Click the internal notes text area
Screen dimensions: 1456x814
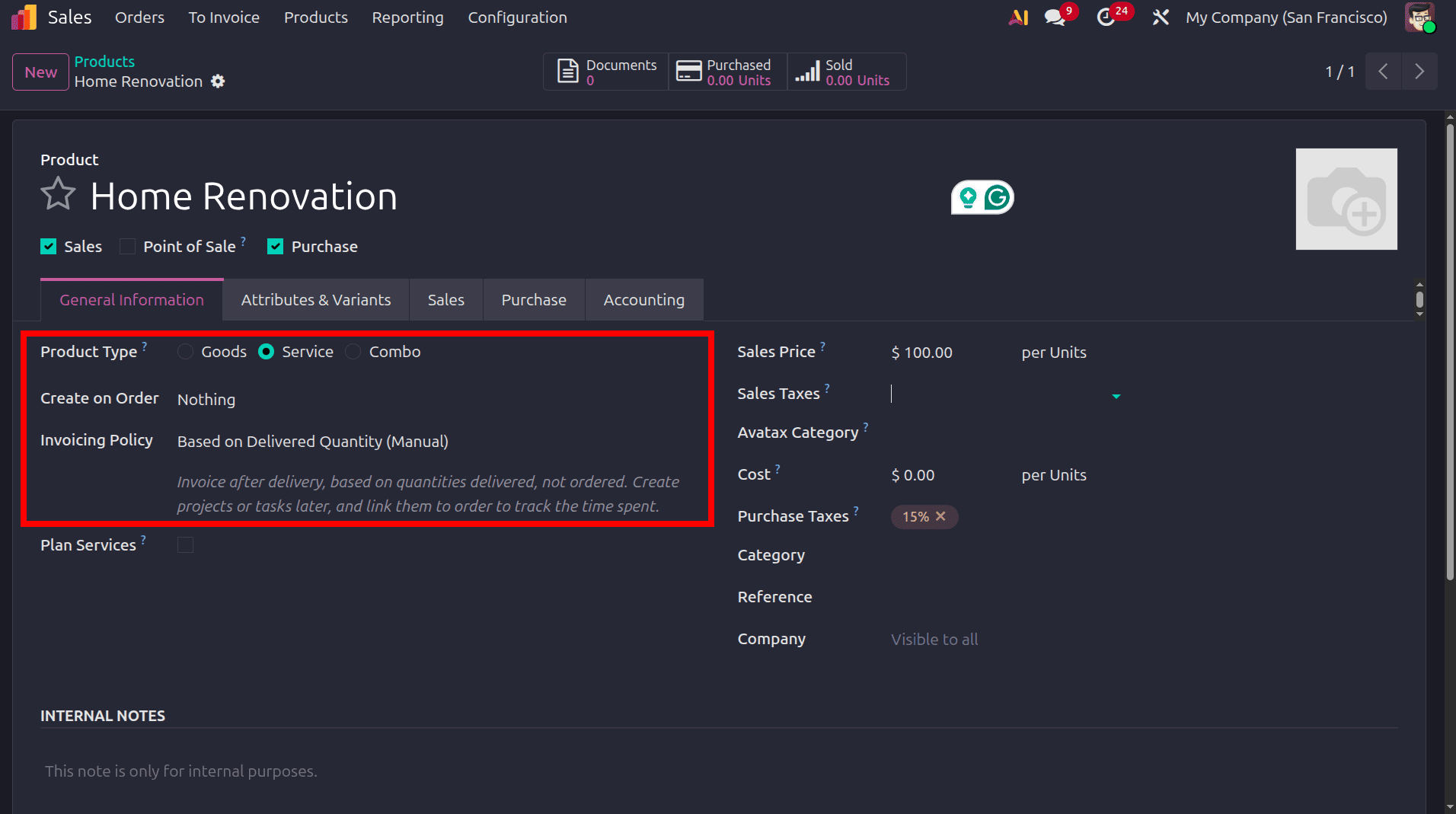point(719,771)
